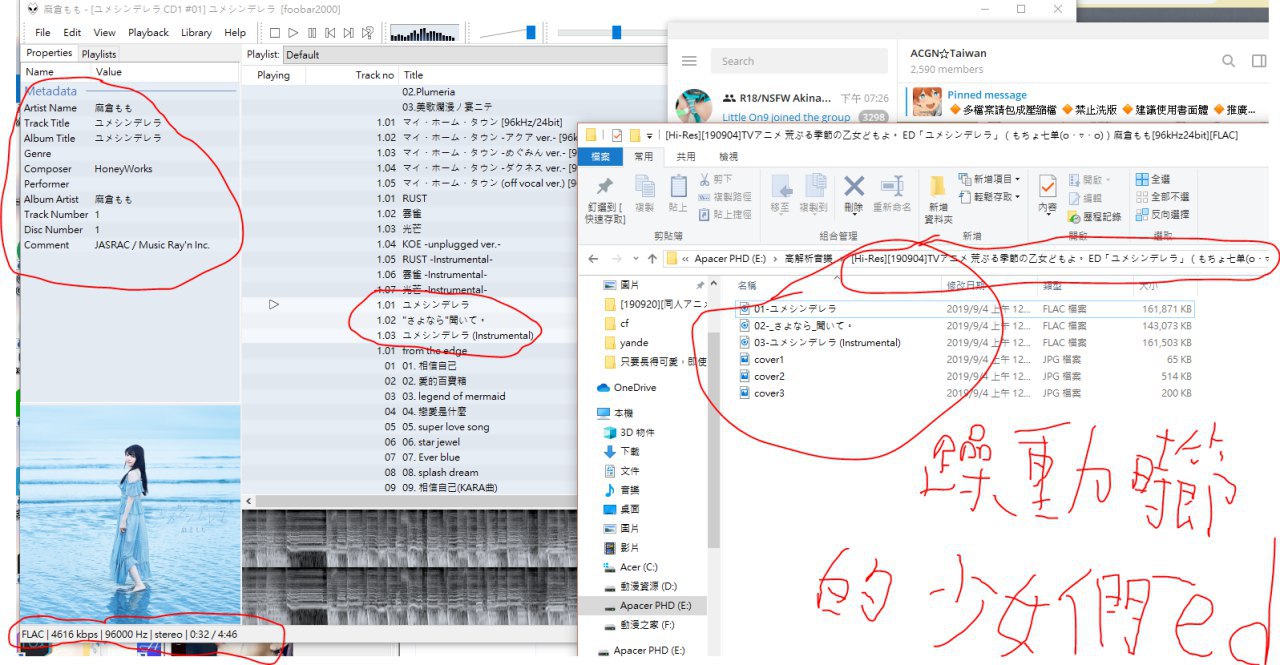Screen dimensions: 1280x665
Task: Open the View menu in foobar2000
Action: click(105, 33)
